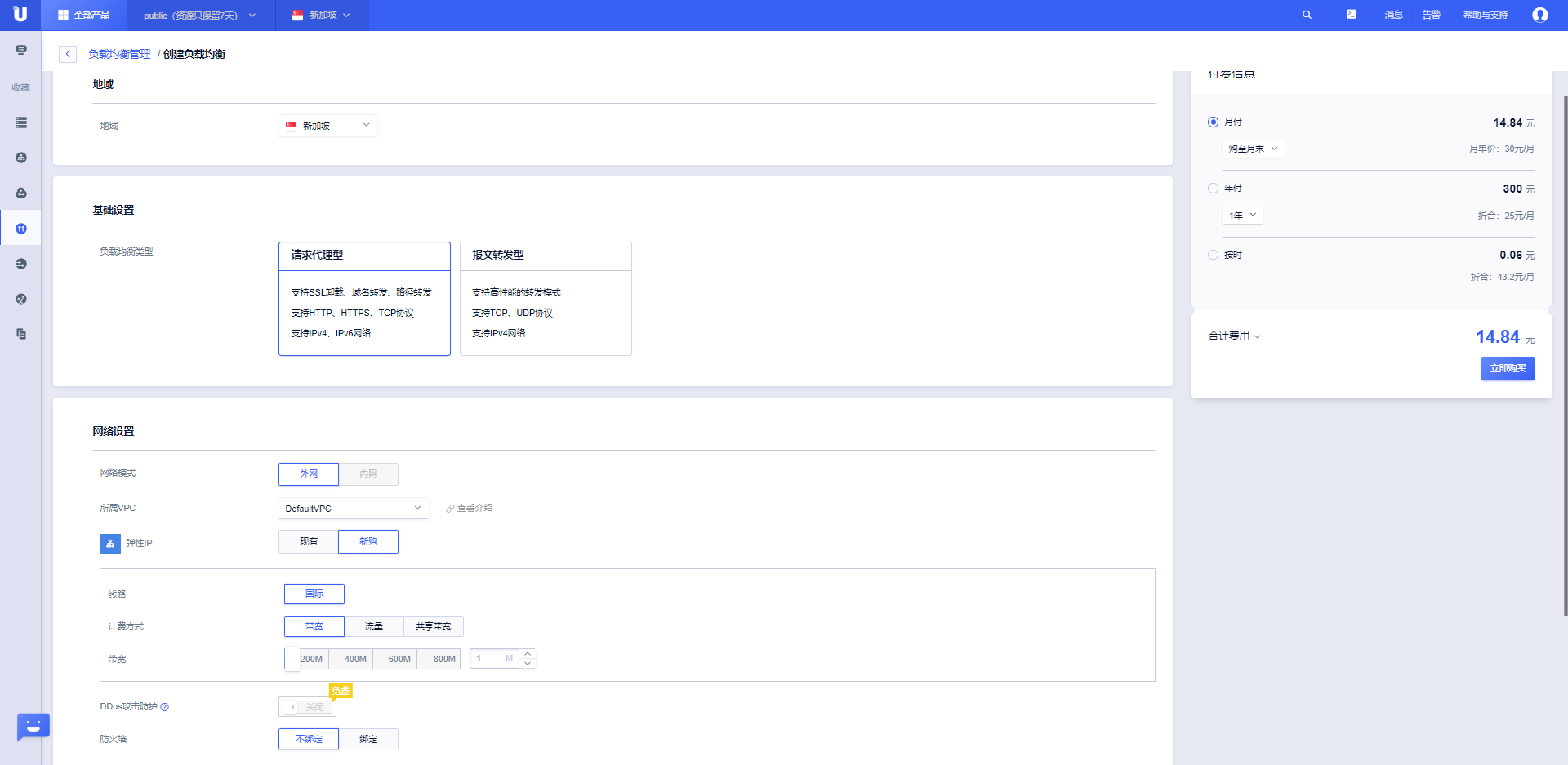The width and height of the screenshot is (1568, 765).
Task: Switch network mode to 内网
Action: click(368, 474)
